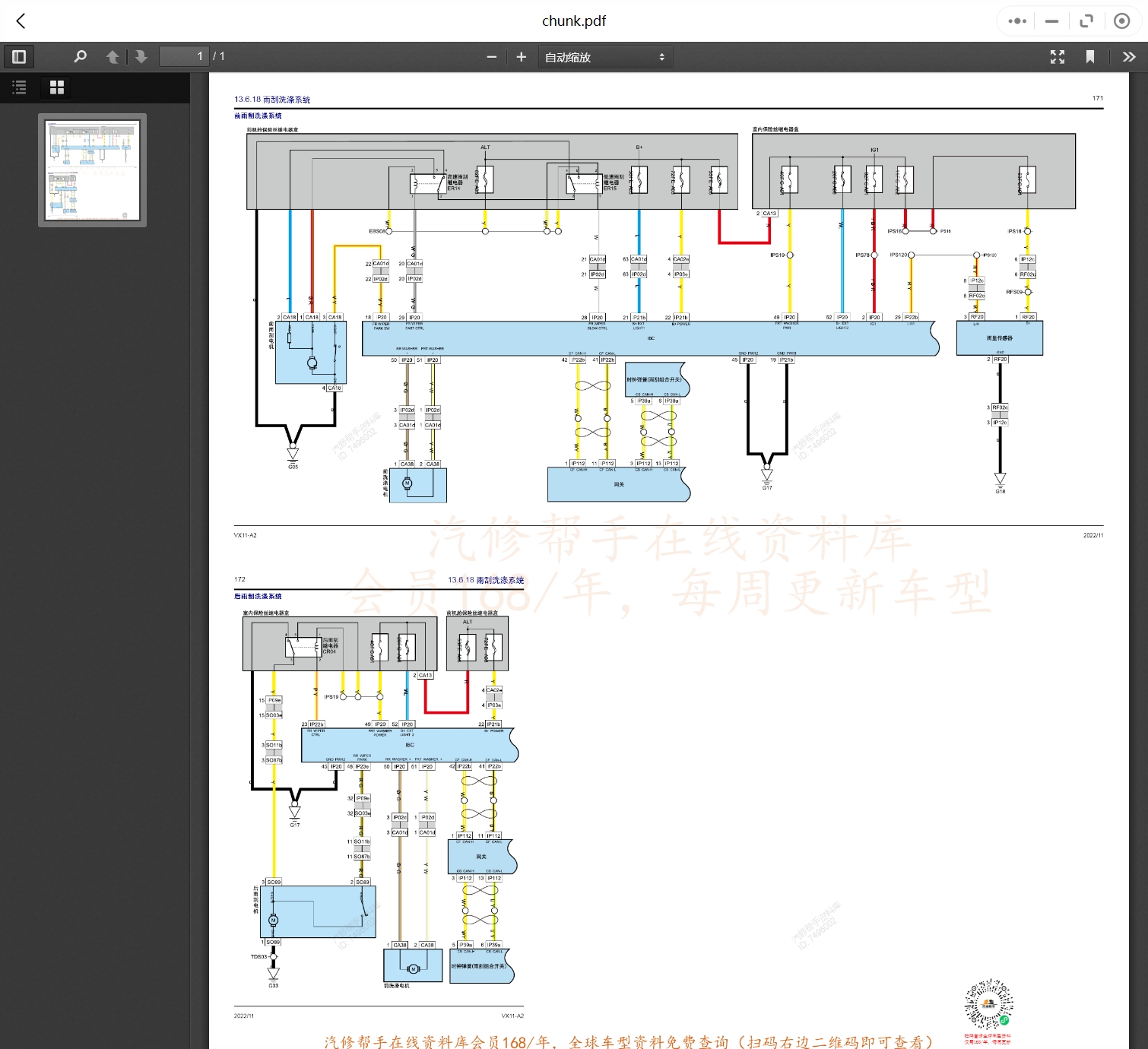Image resolution: width=1148 pixels, height=1049 pixels.
Task: Click the back arrow to exit viewer
Action: [x=21, y=21]
